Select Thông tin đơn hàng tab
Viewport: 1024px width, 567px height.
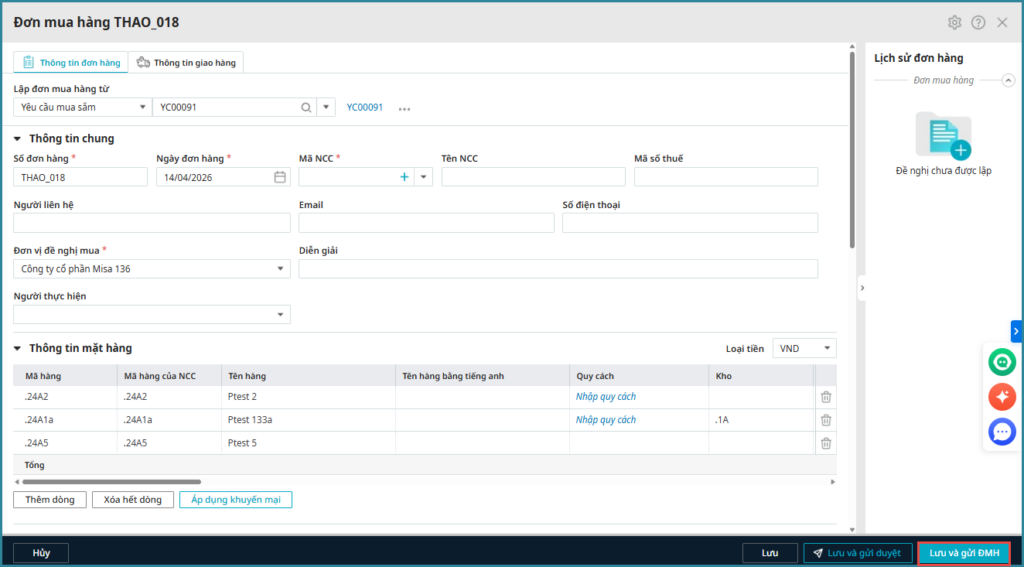[71, 63]
